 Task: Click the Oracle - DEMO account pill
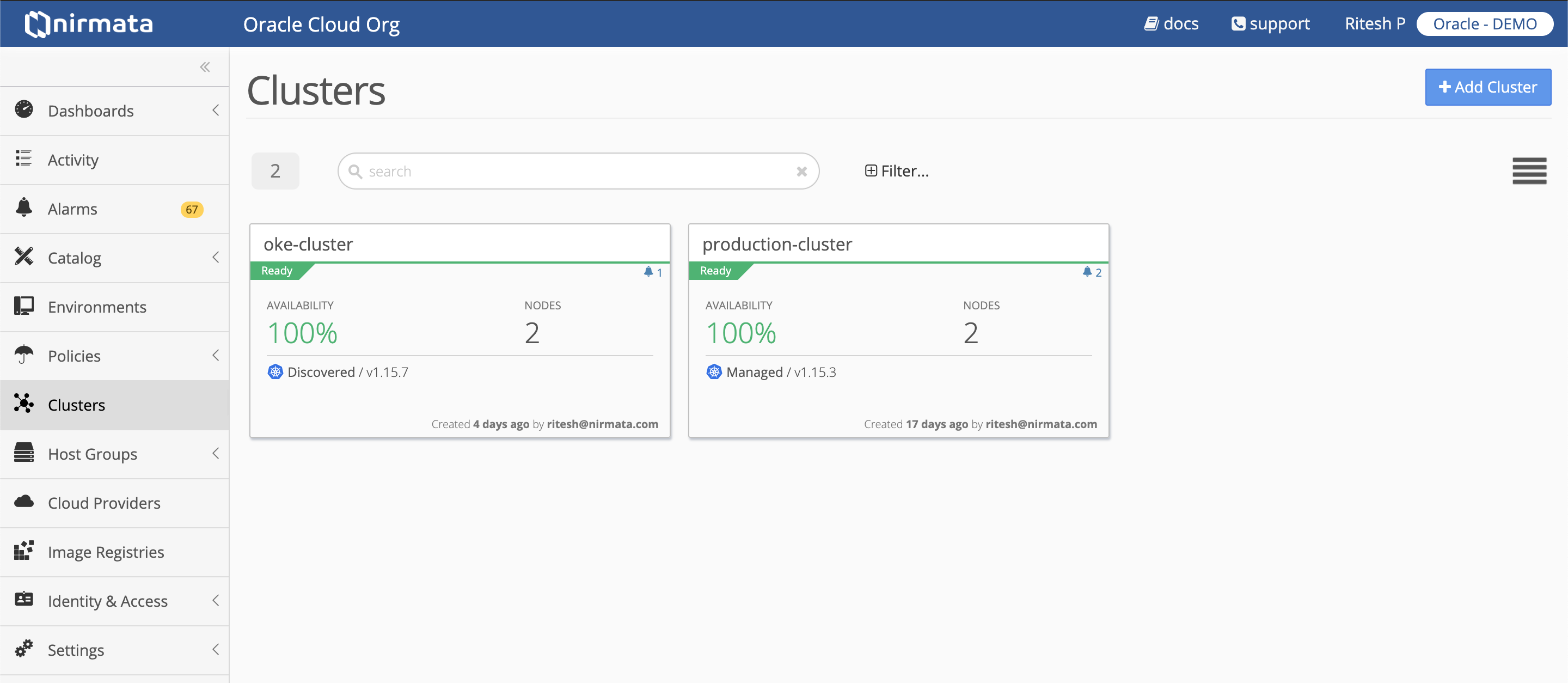click(x=1484, y=24)
